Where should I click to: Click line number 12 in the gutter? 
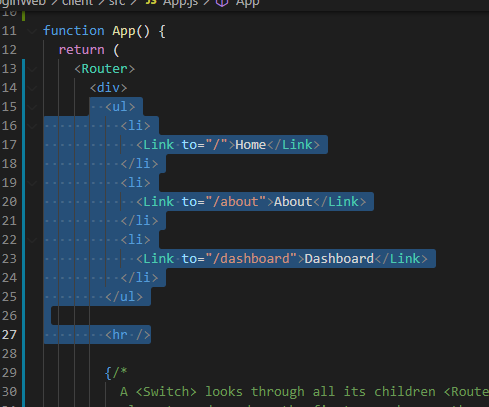click(9, 50)
